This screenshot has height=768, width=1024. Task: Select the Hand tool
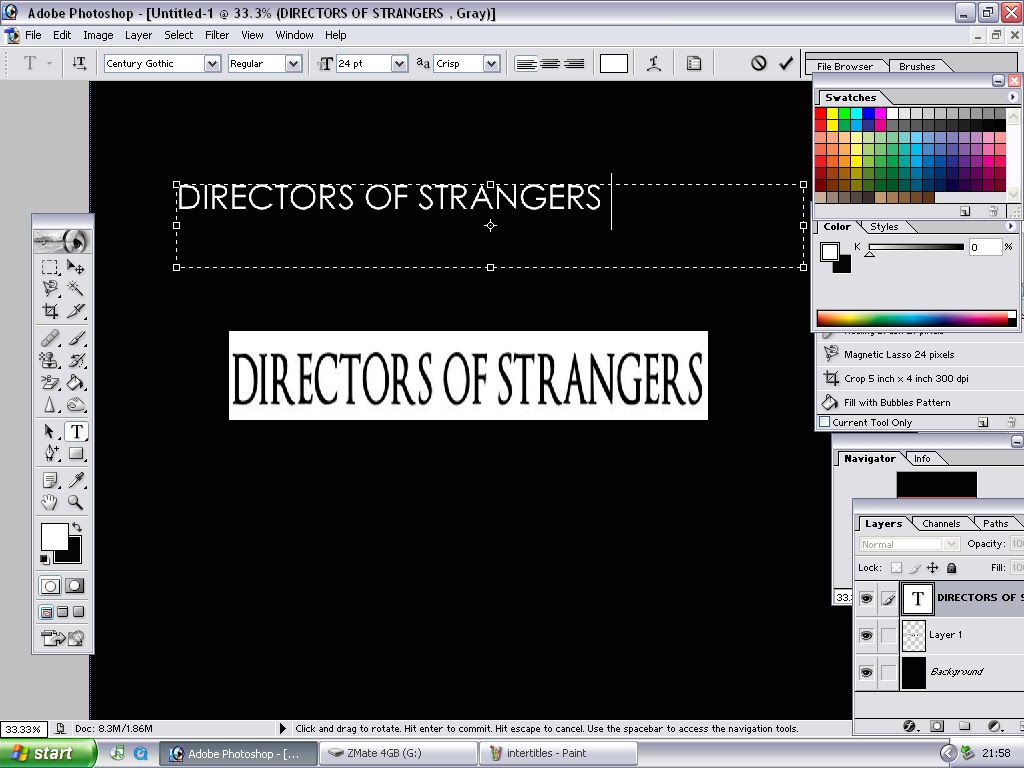[50, 502]
